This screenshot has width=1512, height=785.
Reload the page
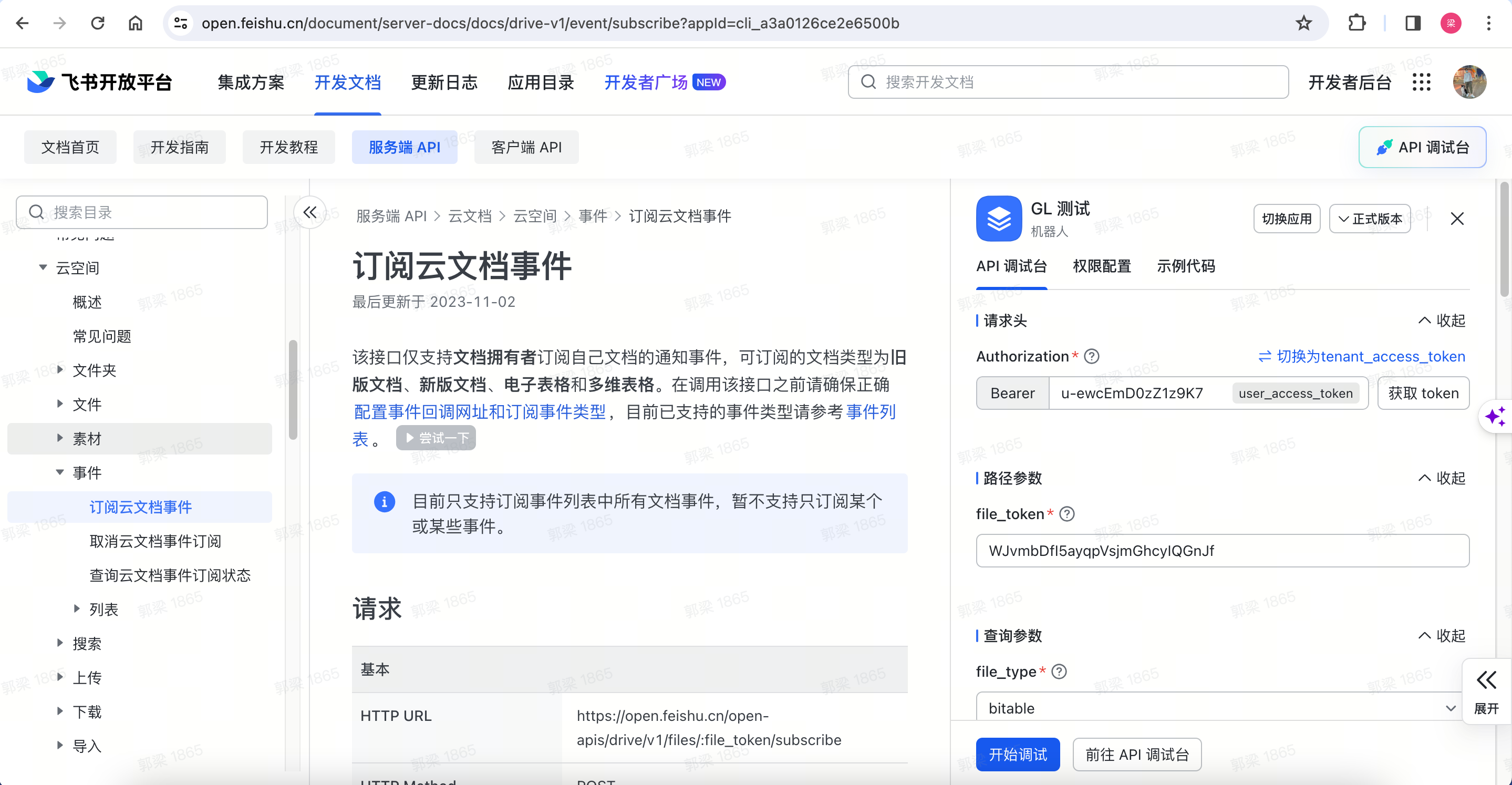97,23
